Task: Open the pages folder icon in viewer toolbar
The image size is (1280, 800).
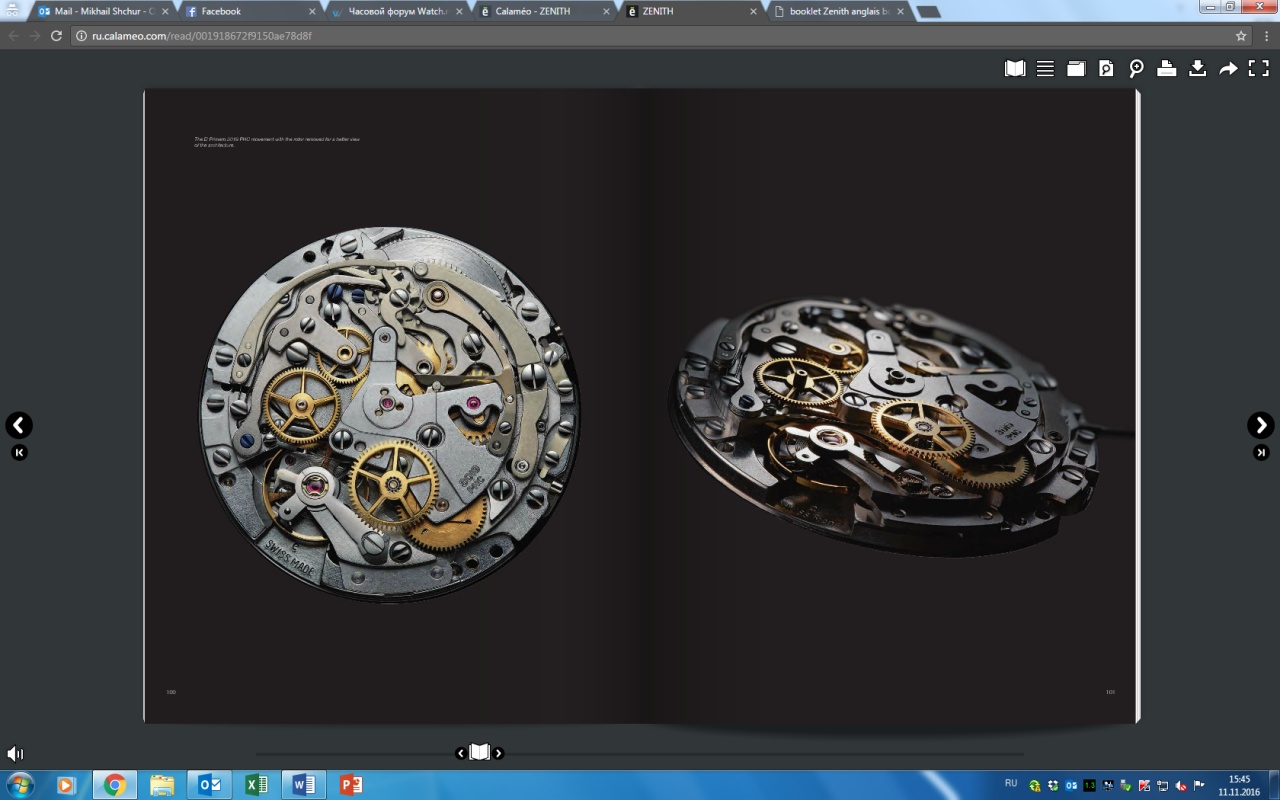Action: (x=1076, y=69)
